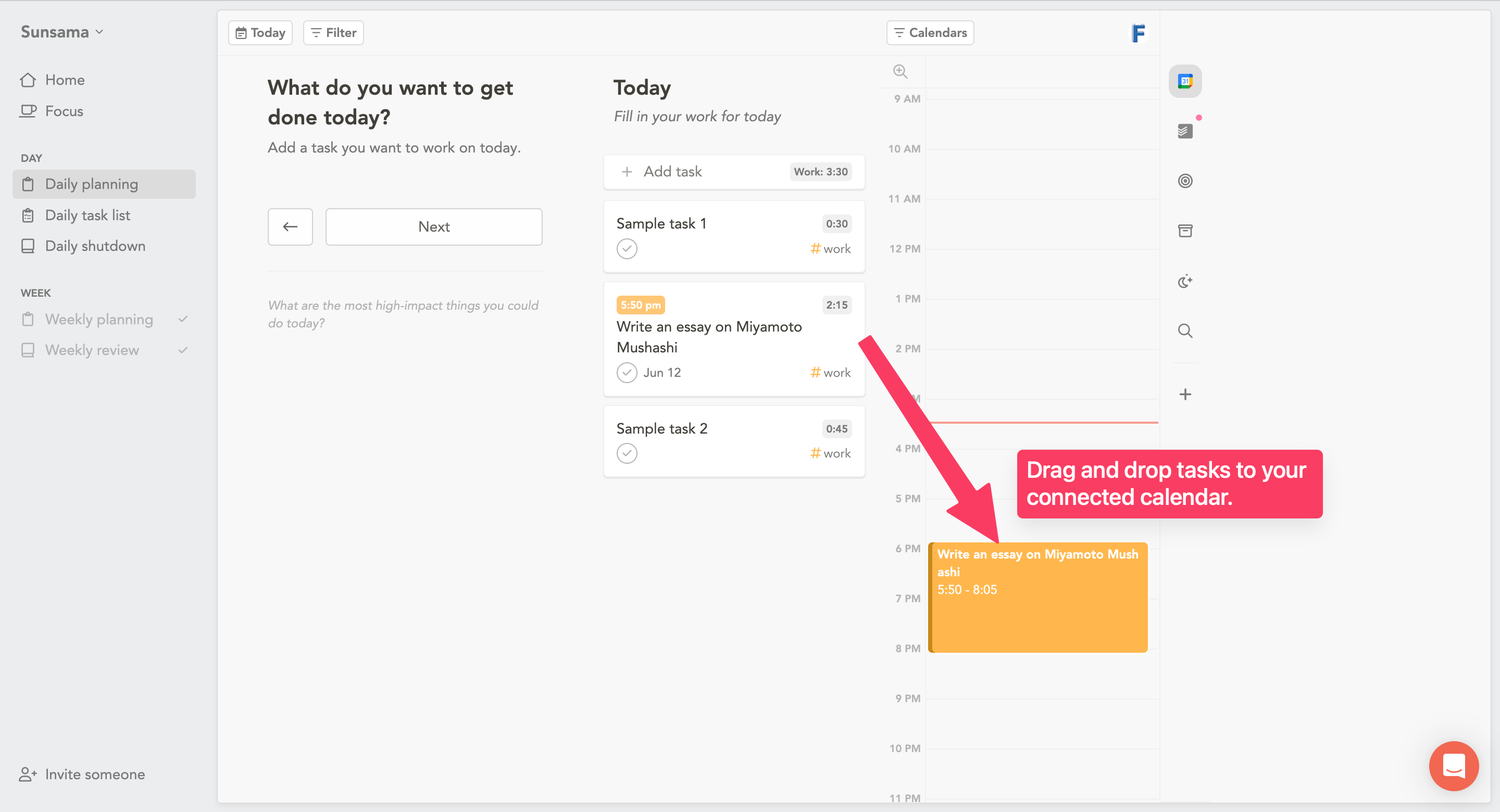The width and height of the screenshot is (1500, 812).
Task: Click hashtag work on Sample task 1
Action: (830, 249)
